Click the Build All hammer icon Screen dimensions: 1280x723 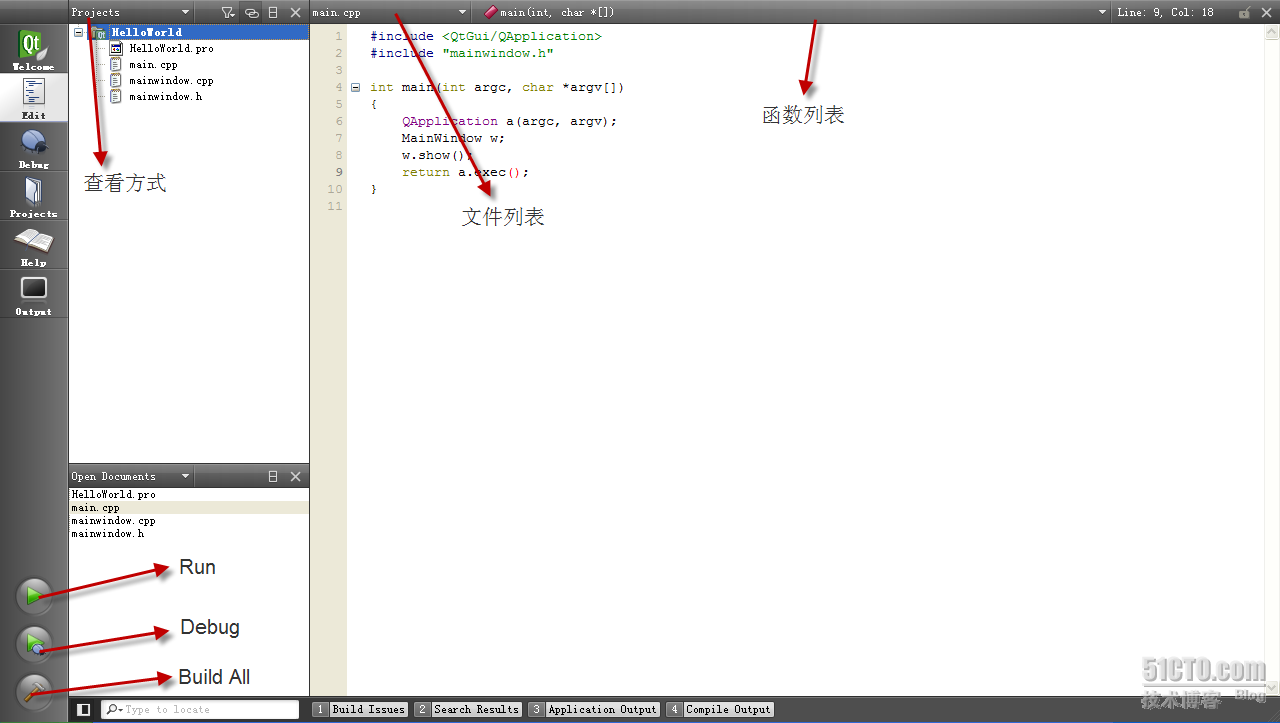(x=34, y=692)
